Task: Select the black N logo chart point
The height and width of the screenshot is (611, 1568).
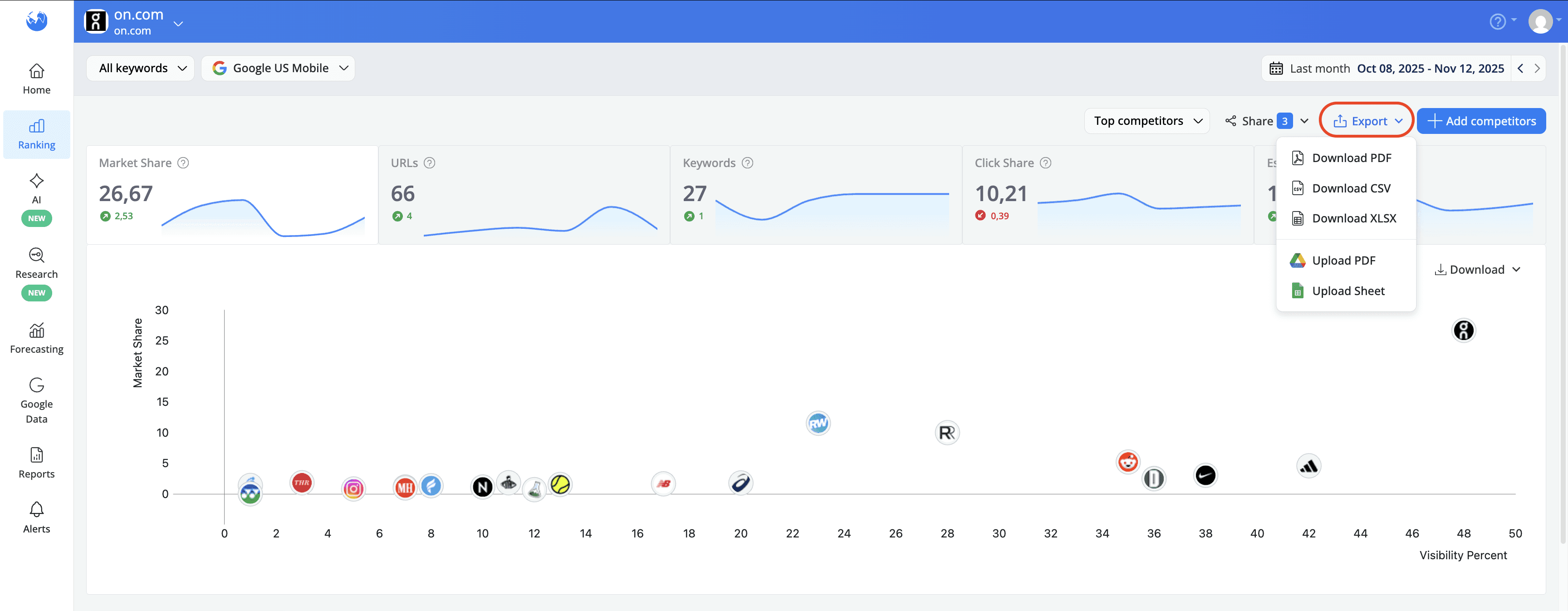Action: tap(482, 487)
